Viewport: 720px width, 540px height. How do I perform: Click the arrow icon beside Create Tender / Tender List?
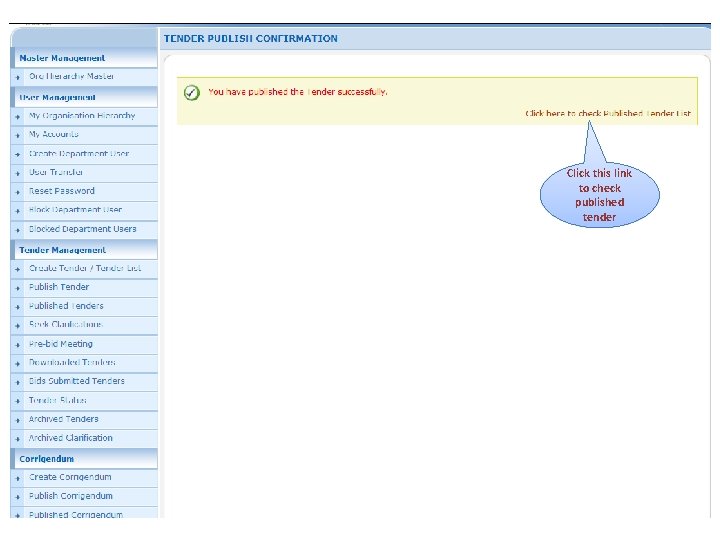pos(17,270)
